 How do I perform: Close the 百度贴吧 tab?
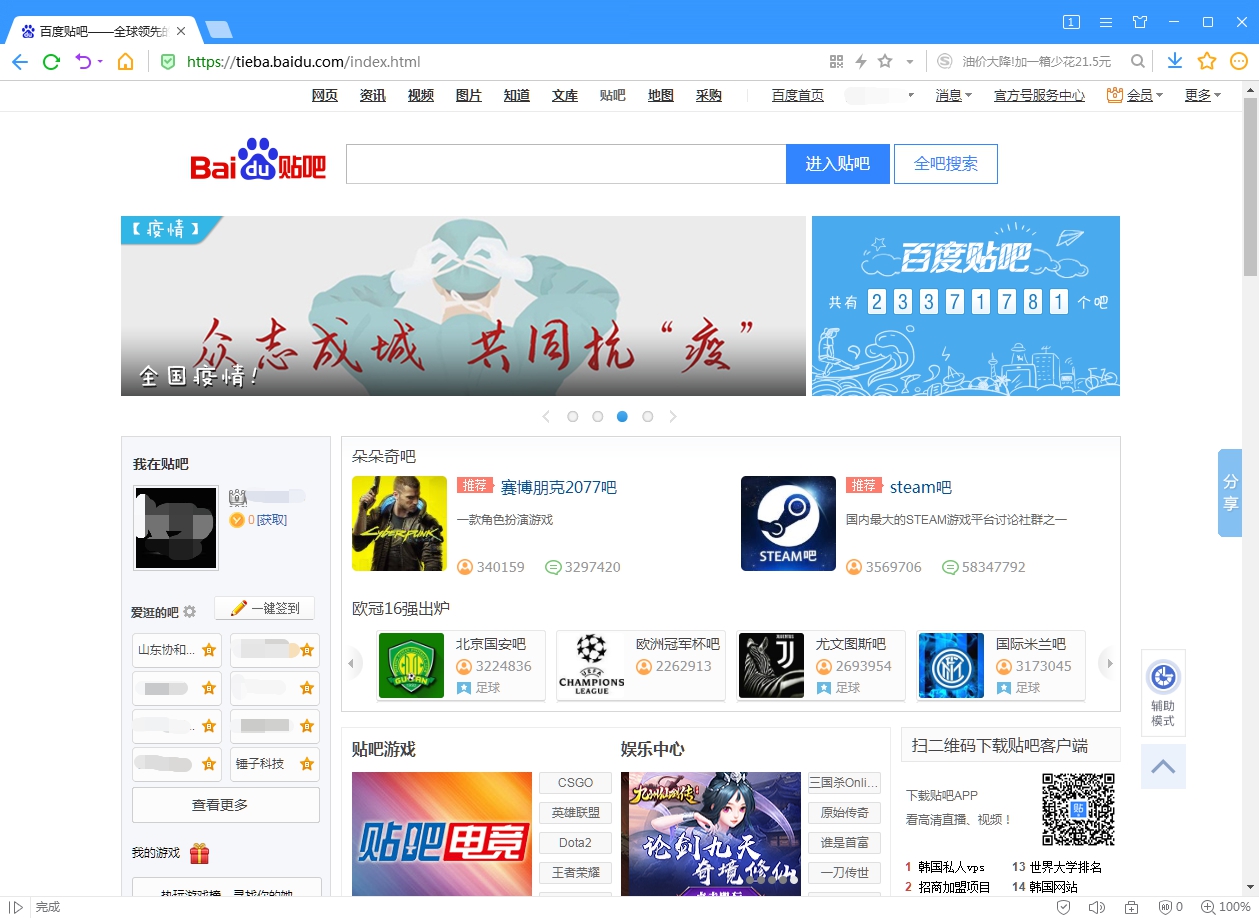tap(181, 31)
